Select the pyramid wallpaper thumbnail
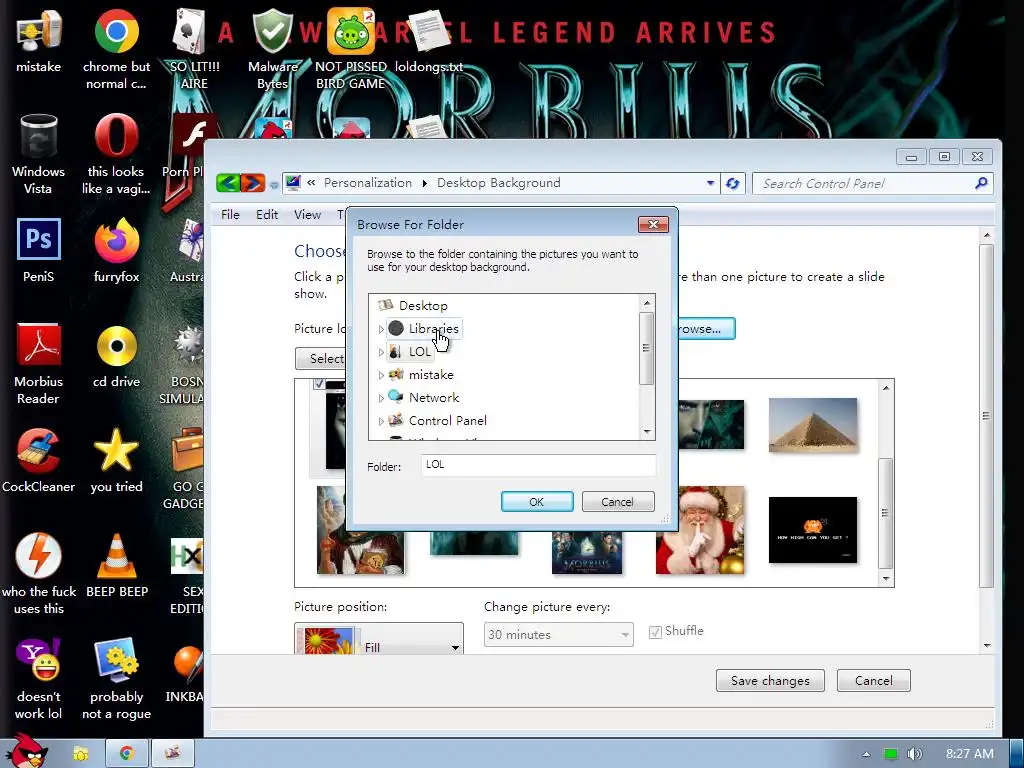This screenshot has width=1024, height=768. [x=812, y=425]
